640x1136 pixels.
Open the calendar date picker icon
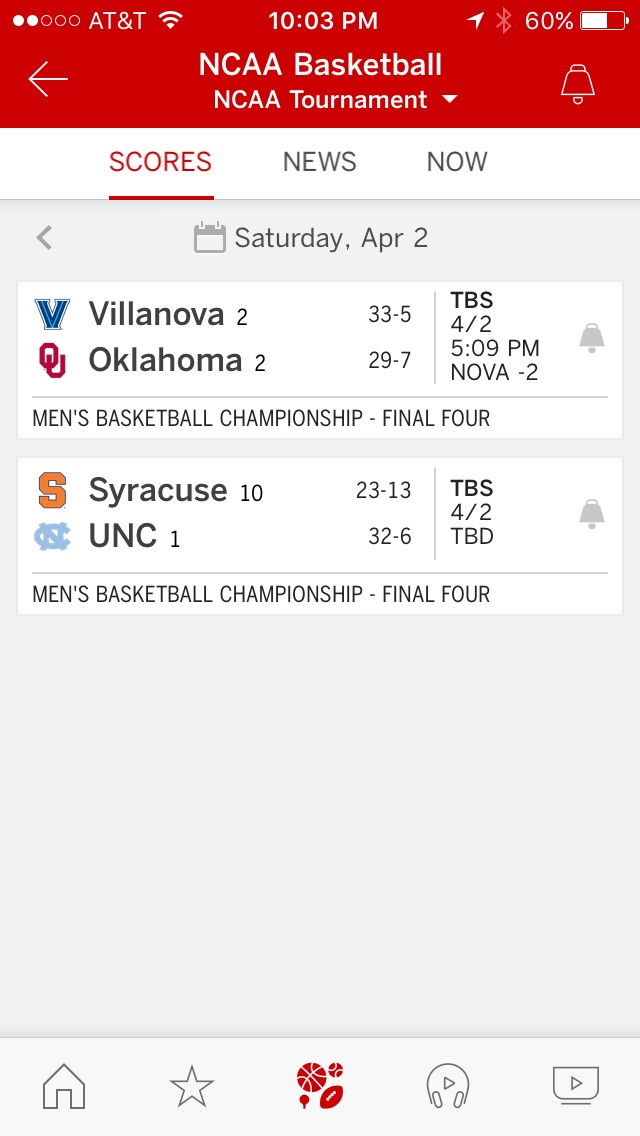point(209,238)
